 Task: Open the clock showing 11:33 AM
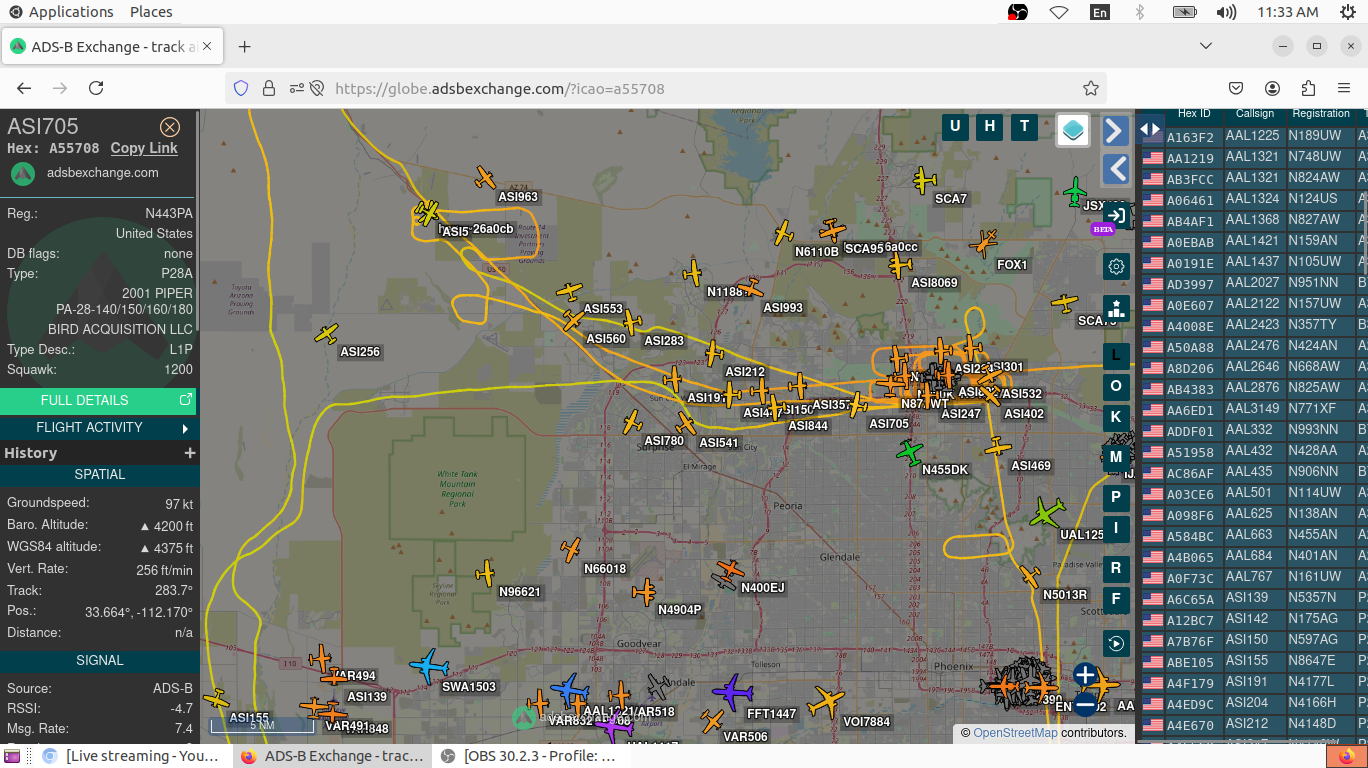tap(1288, 12)
